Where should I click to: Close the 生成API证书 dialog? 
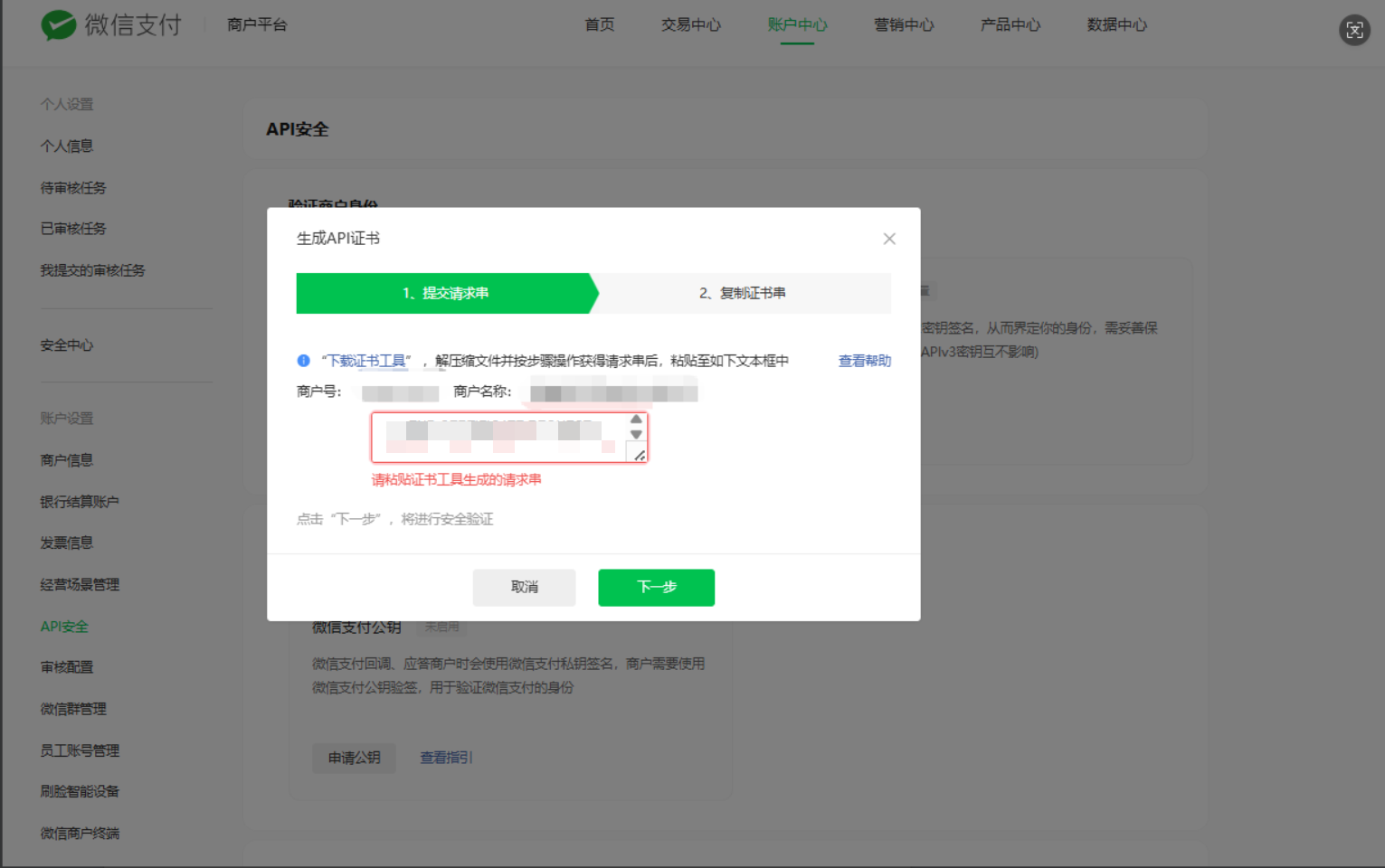pyautogui.click(x=889, y=239)
